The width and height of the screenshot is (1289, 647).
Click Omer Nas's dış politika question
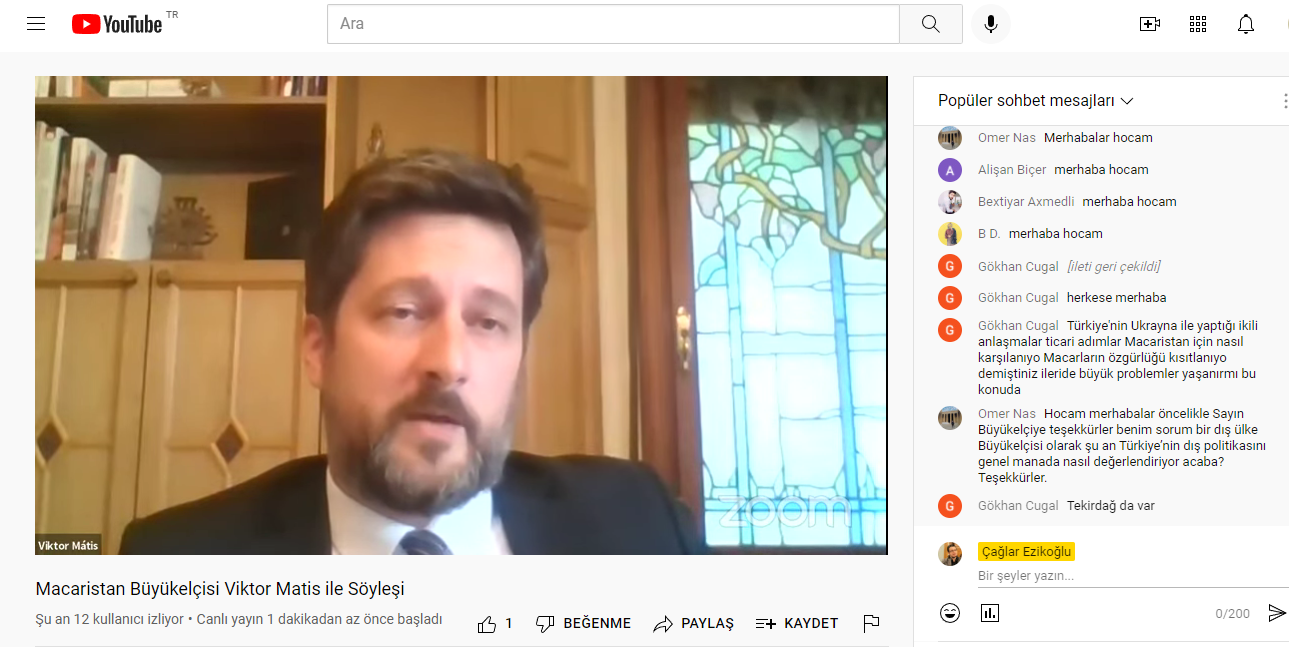pyautogui.click(x=1123, y=446)
